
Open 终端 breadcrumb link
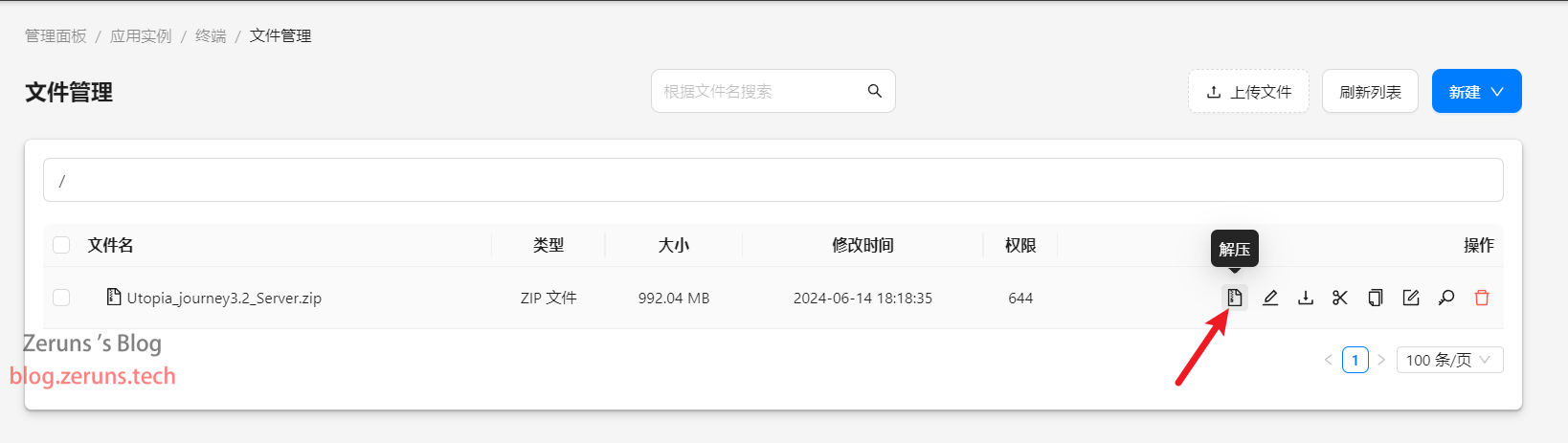point(211,35)
